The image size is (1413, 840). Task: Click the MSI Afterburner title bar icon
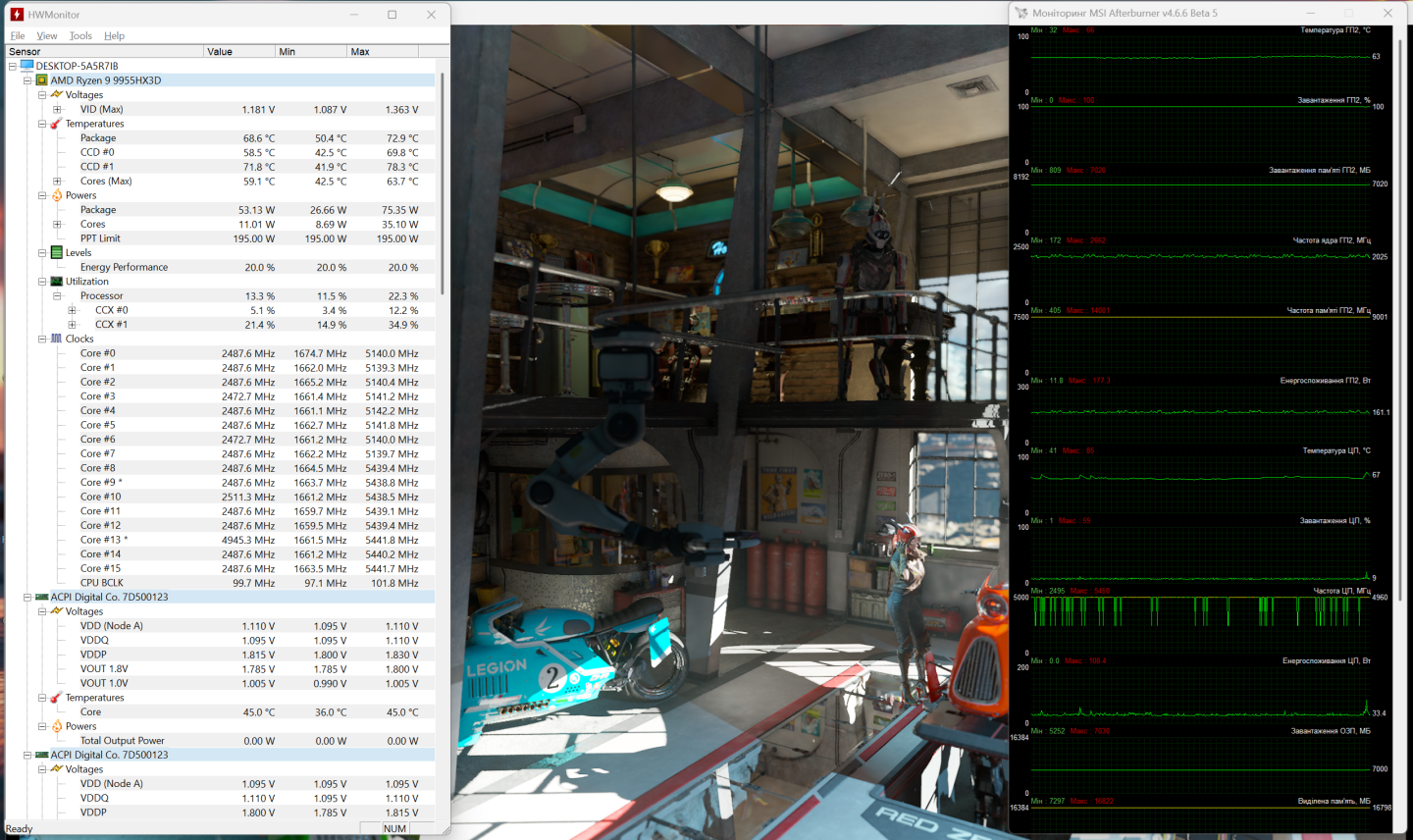(1021, 13)
